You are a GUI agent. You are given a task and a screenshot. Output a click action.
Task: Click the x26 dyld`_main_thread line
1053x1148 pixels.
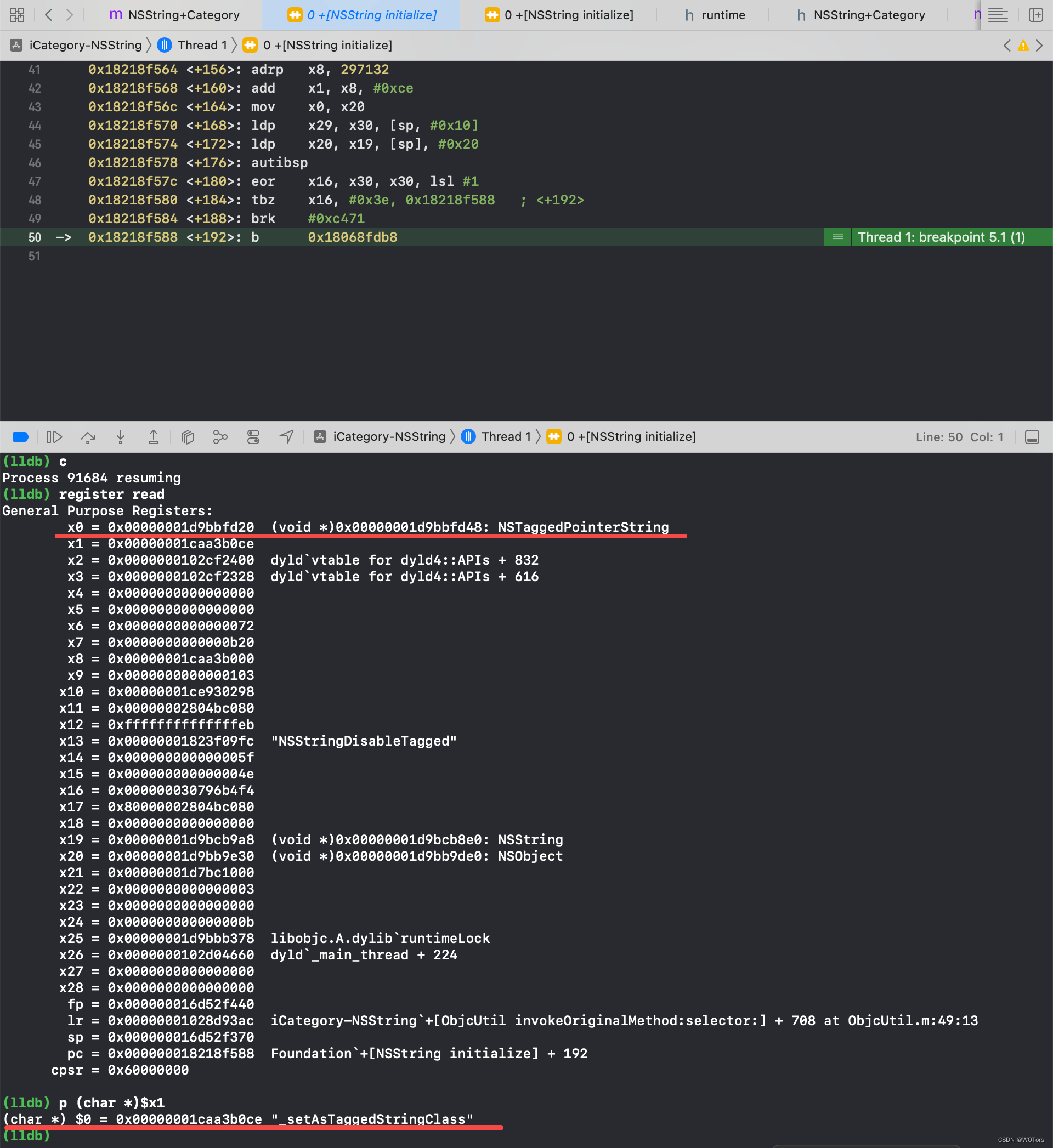(x=258, y=955)
